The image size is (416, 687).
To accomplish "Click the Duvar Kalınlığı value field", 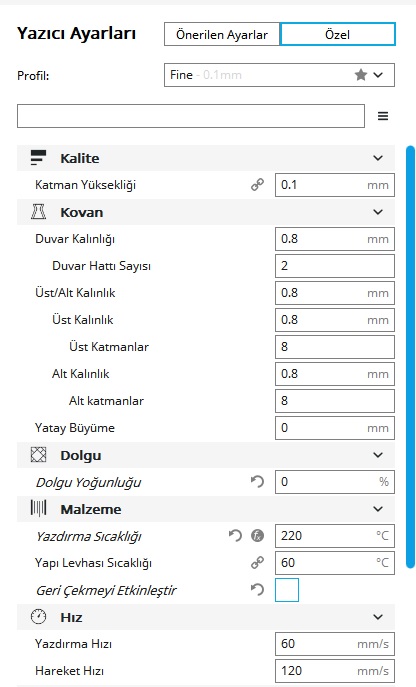I will click(x=335, y=239).
